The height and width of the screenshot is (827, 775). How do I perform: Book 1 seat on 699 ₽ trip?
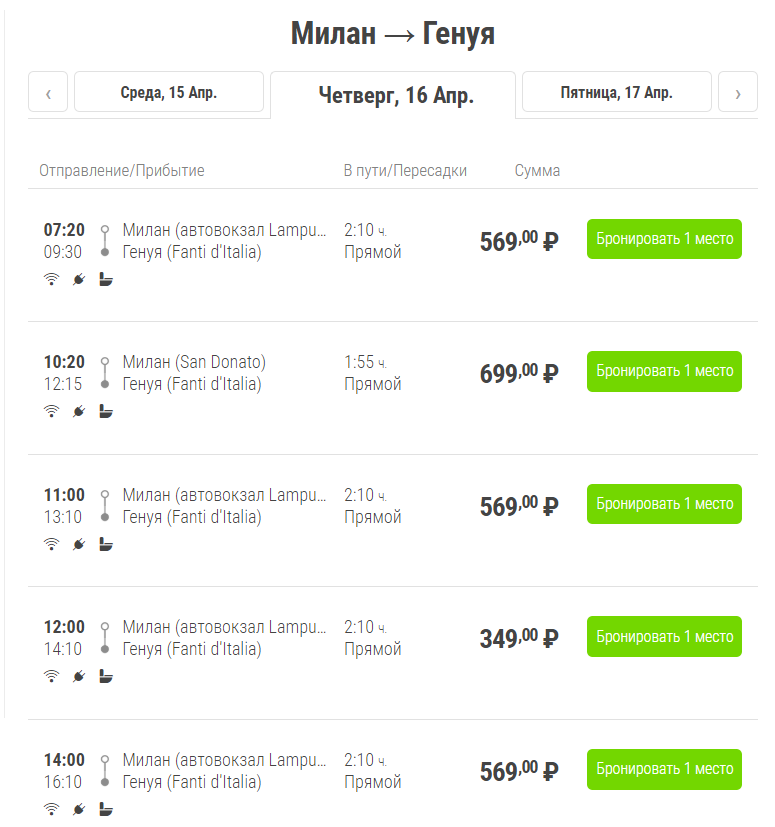664,371
